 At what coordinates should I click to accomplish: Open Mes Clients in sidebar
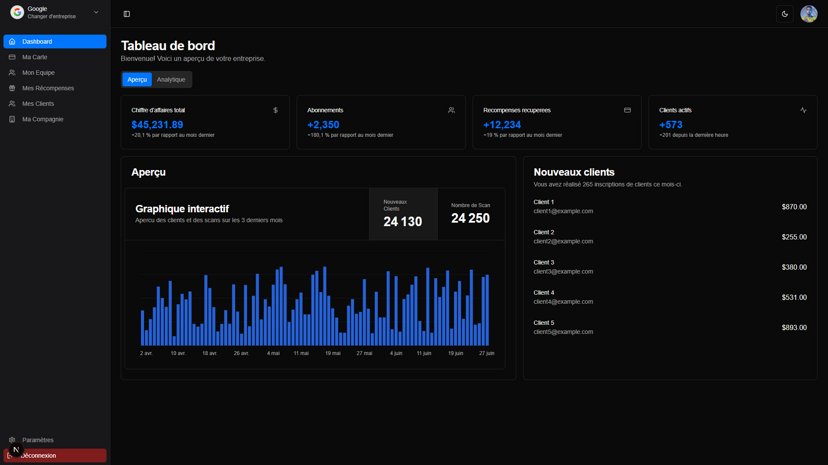pos(55,104)
